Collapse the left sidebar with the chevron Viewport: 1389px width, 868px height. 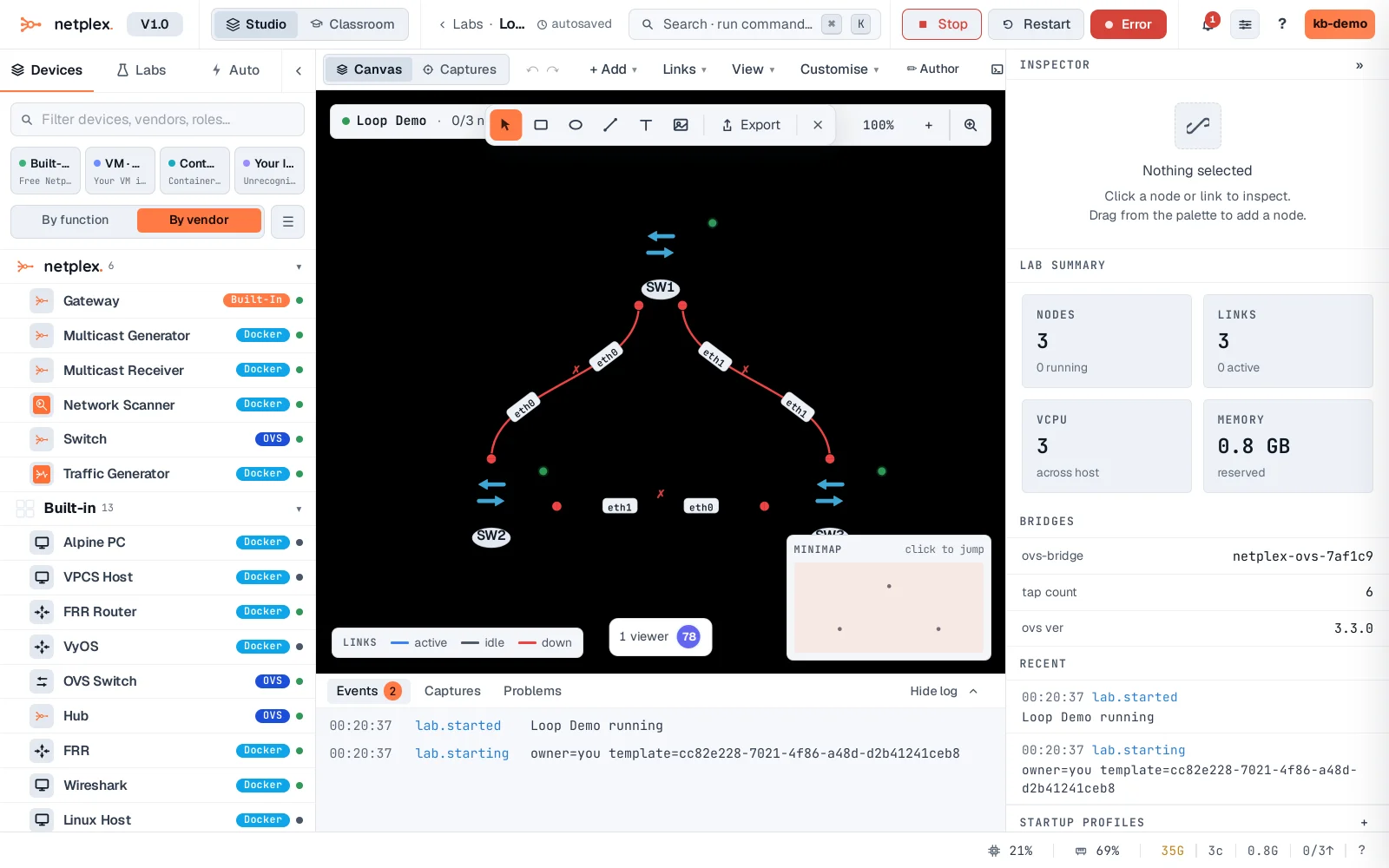pyautogui.click(x=299, y=70)
